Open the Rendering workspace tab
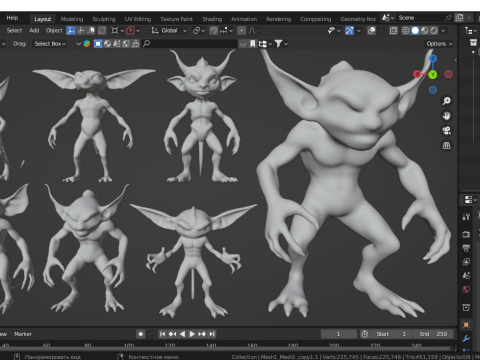 pos(278,19)
